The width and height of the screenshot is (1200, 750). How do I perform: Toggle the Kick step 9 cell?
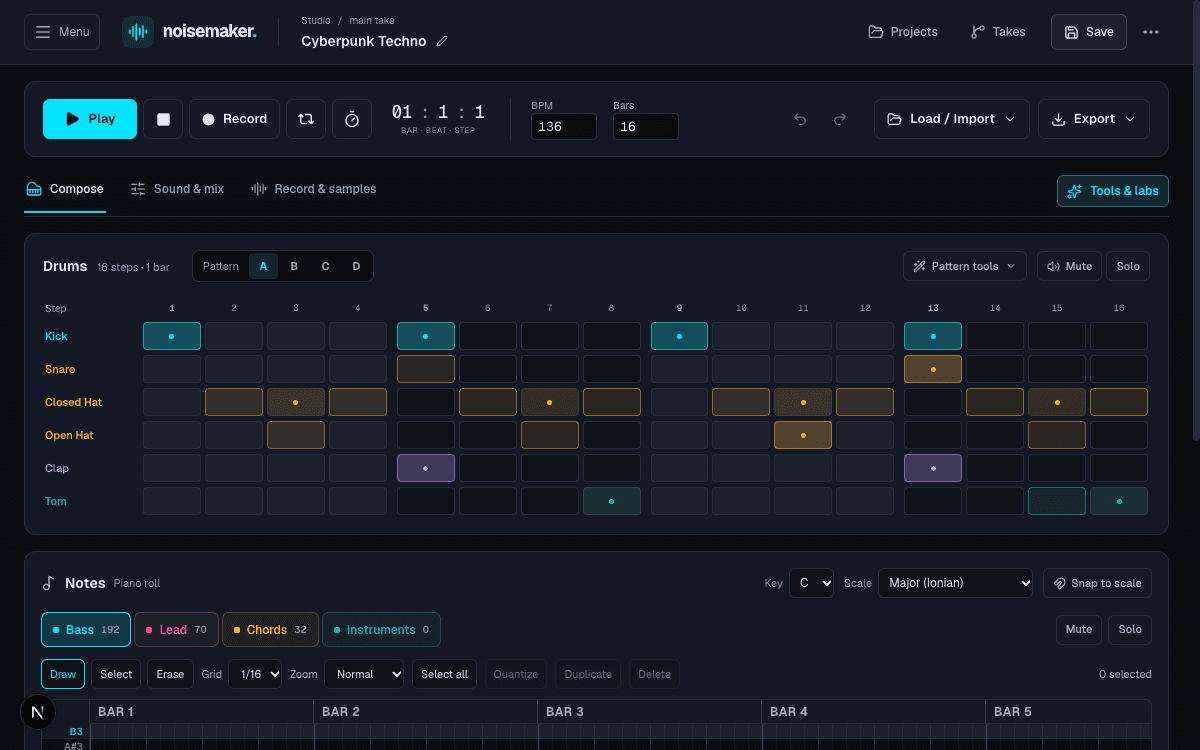[680, 336]
